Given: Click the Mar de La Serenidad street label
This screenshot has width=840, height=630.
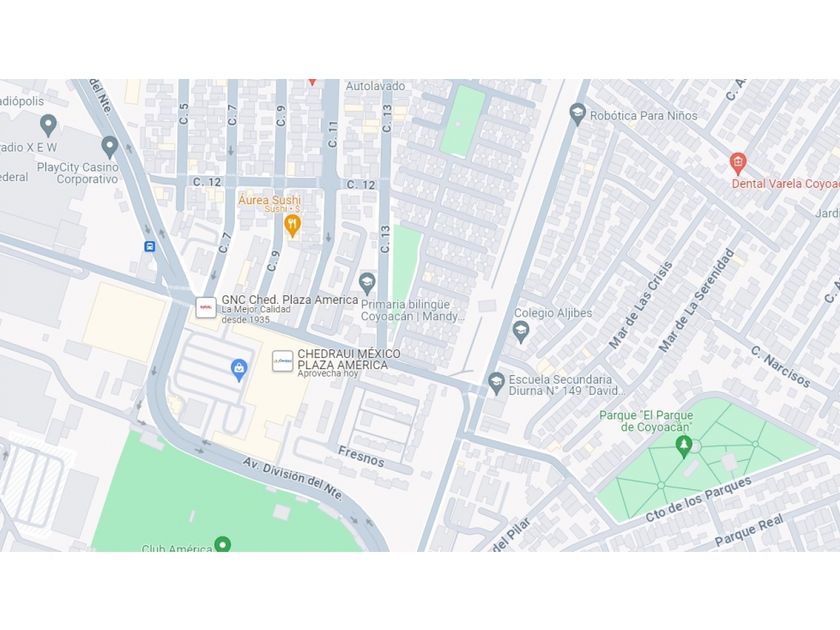Looking at the screenshot, I should [x=695, y=300].
